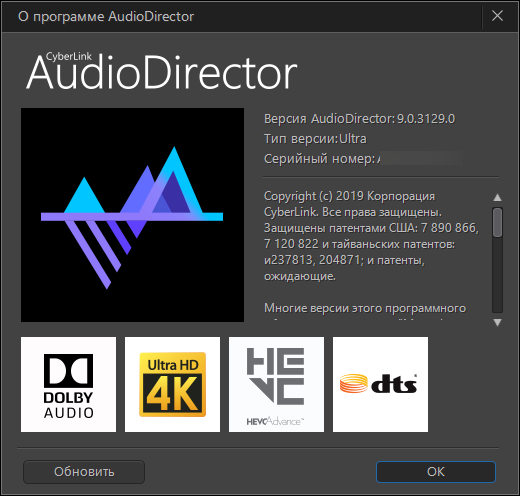Click the Обновить button
This screenshot has height=496, width=520.
click(x=84, y=472)
